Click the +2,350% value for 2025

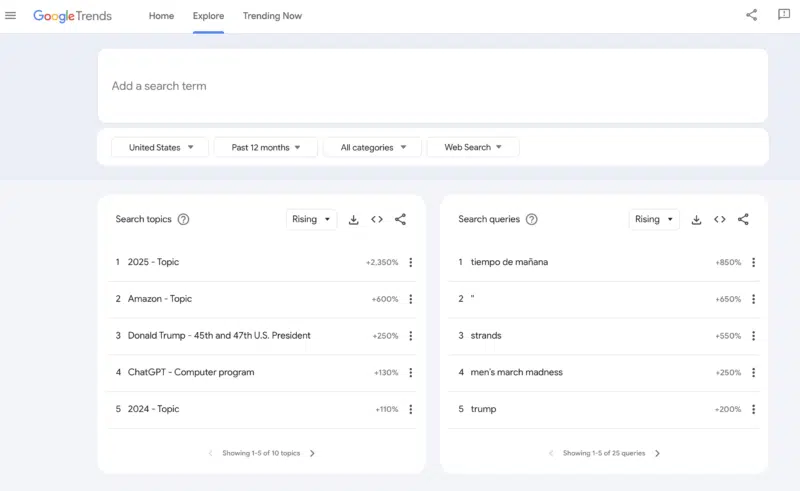382,262
